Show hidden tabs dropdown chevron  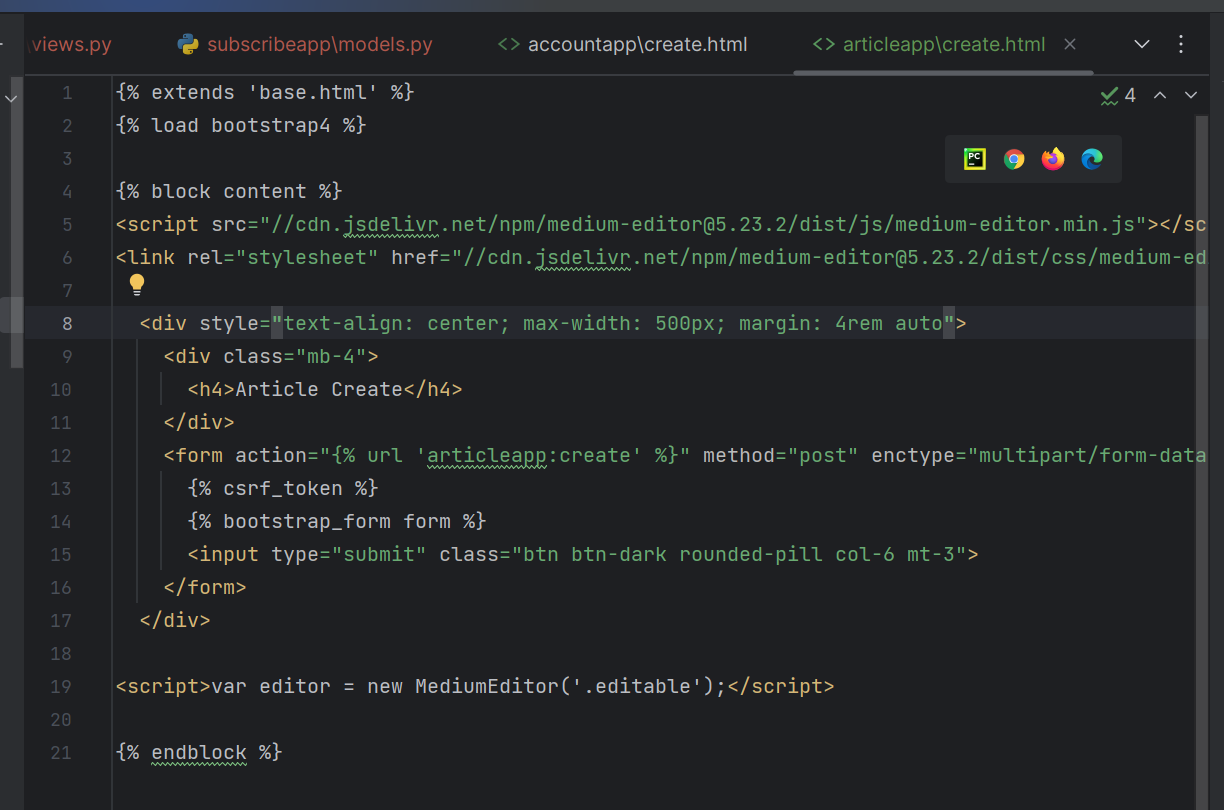pyautogui.click(x=1142, y=44)
